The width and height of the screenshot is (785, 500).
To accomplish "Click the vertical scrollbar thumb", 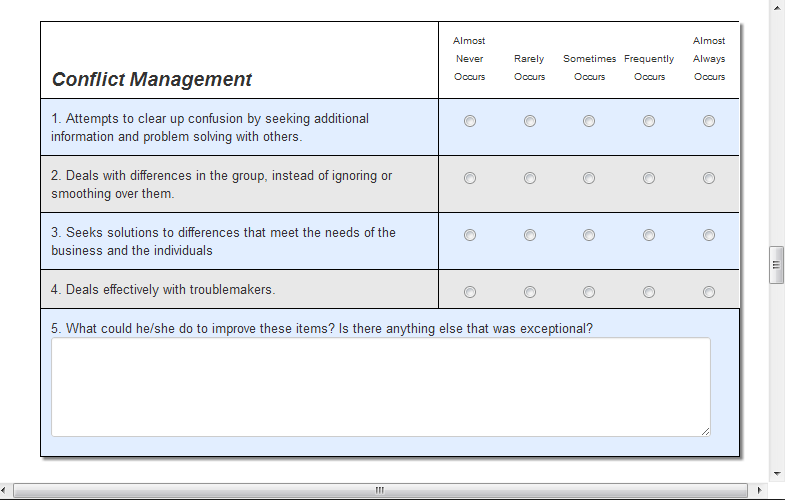I will click(x=775, y=265).
